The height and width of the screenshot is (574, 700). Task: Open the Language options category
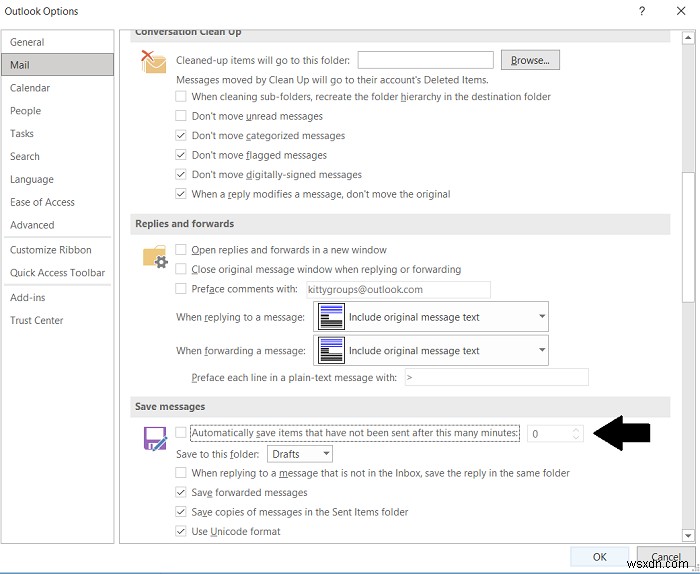58,179
